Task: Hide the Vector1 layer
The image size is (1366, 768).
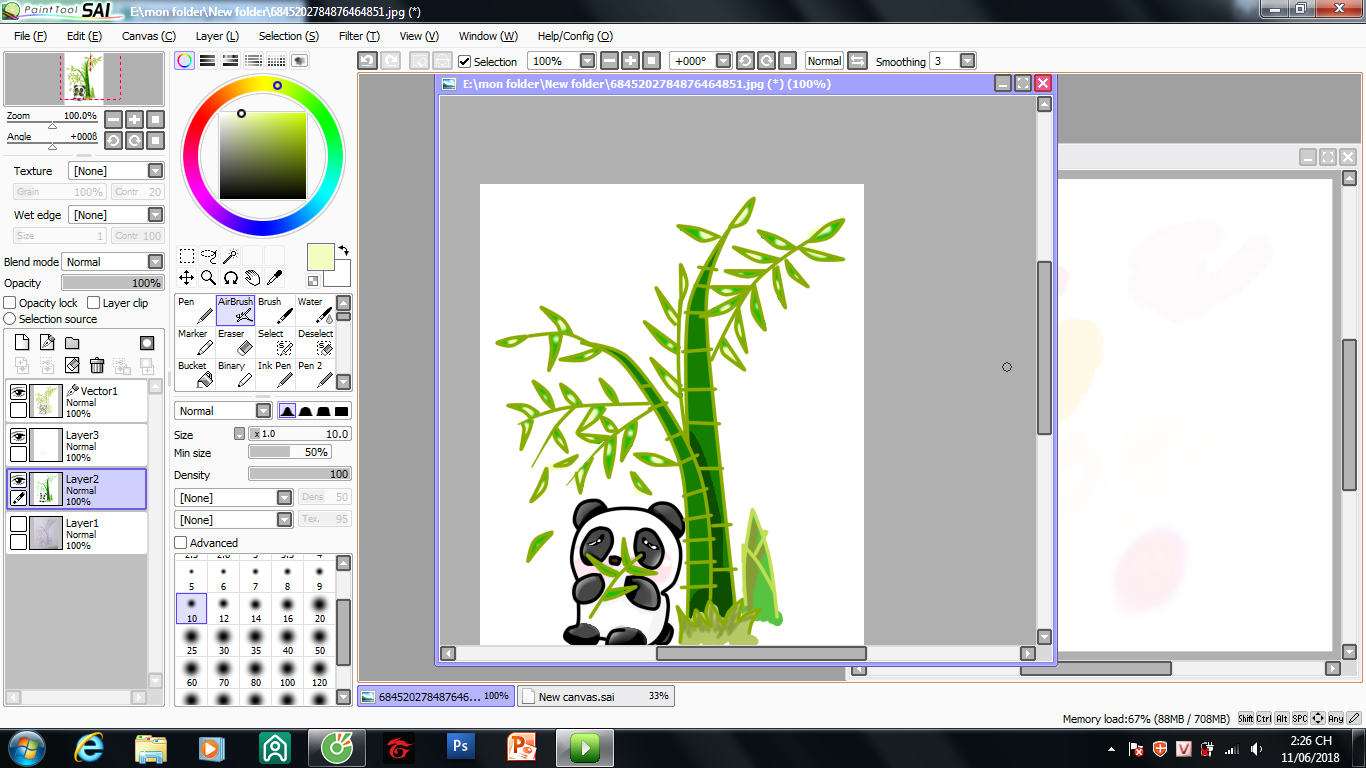Action: pos(18,392)
